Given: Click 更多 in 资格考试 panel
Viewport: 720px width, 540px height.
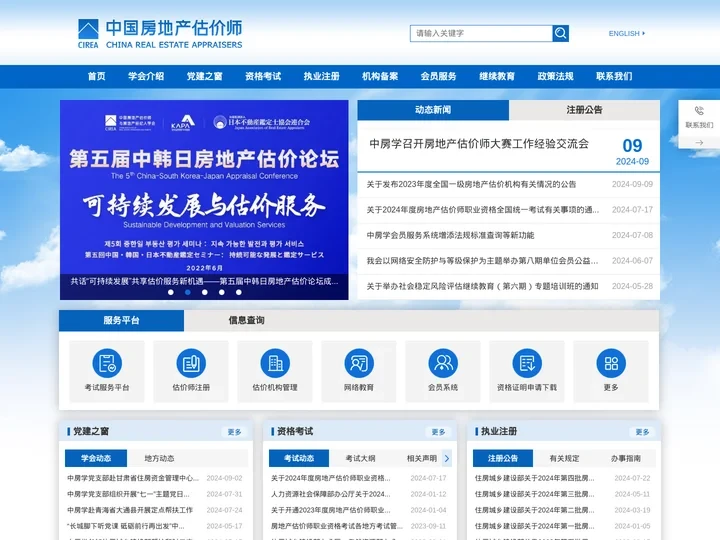Looking at the screenshot, I should coord(438,432).
